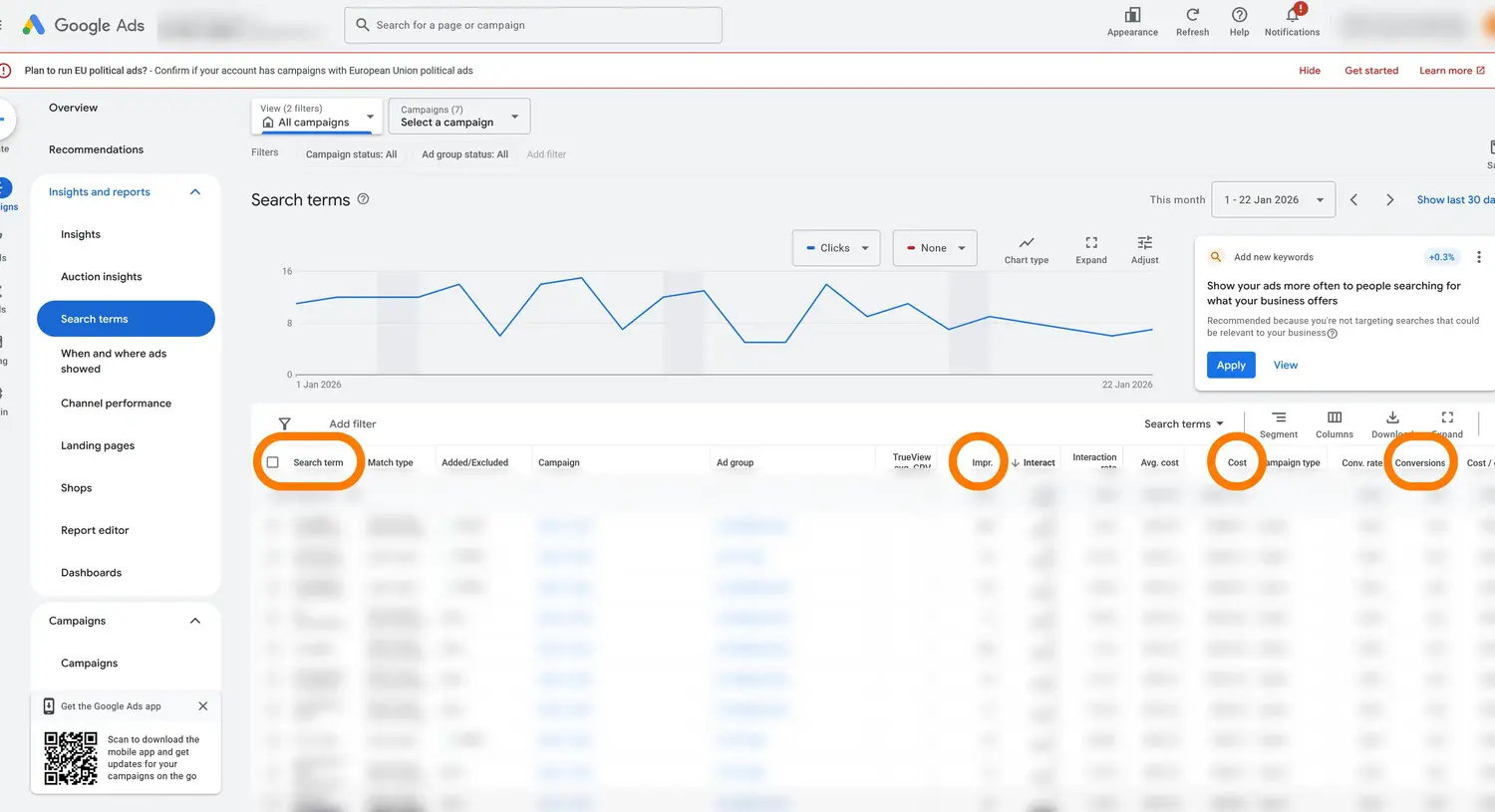This screenshot has width=1495, height=812.
Task: Download the search terms report
Action: (1391, 423)
